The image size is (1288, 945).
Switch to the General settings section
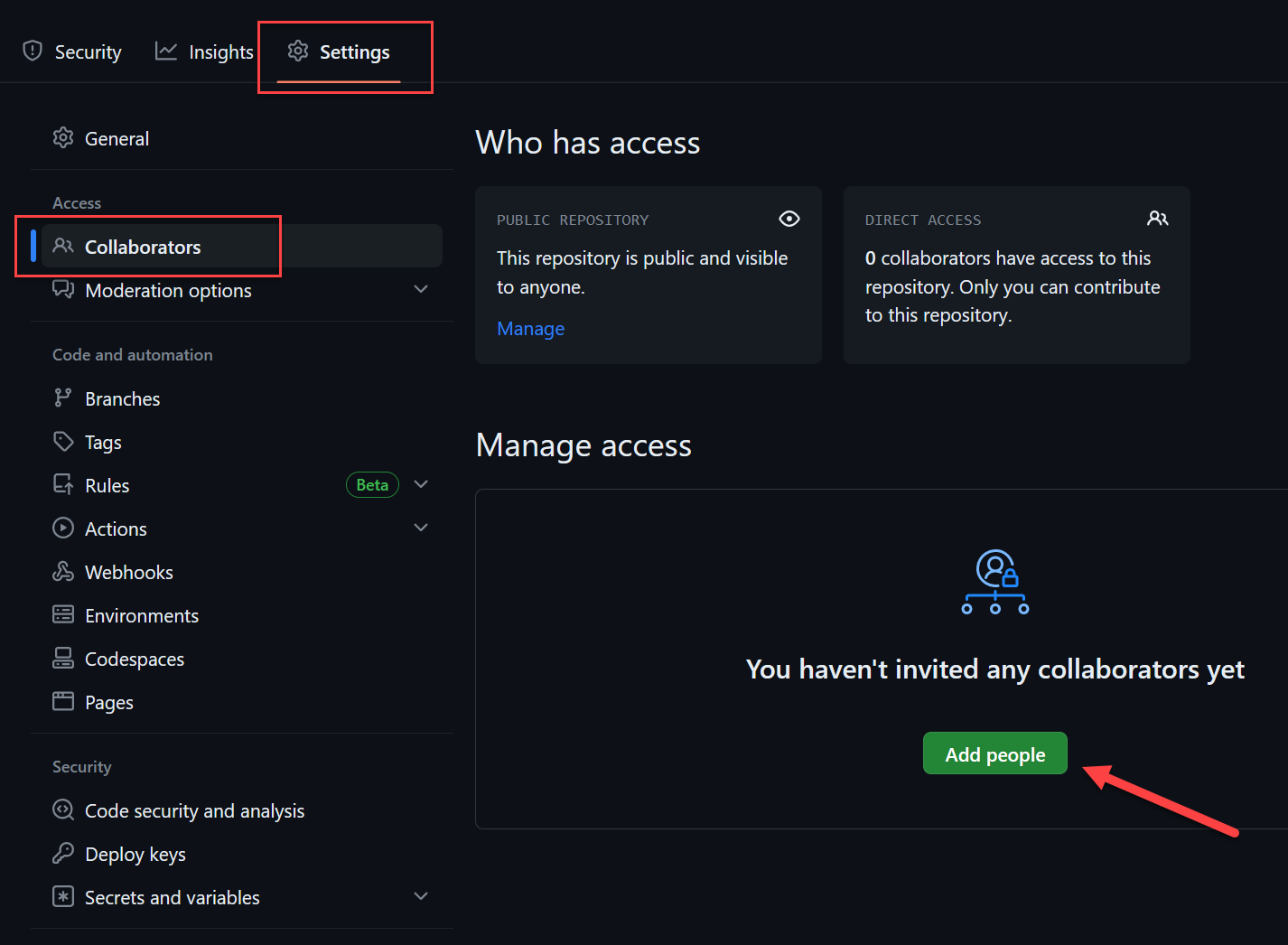[x=117, y=137]
